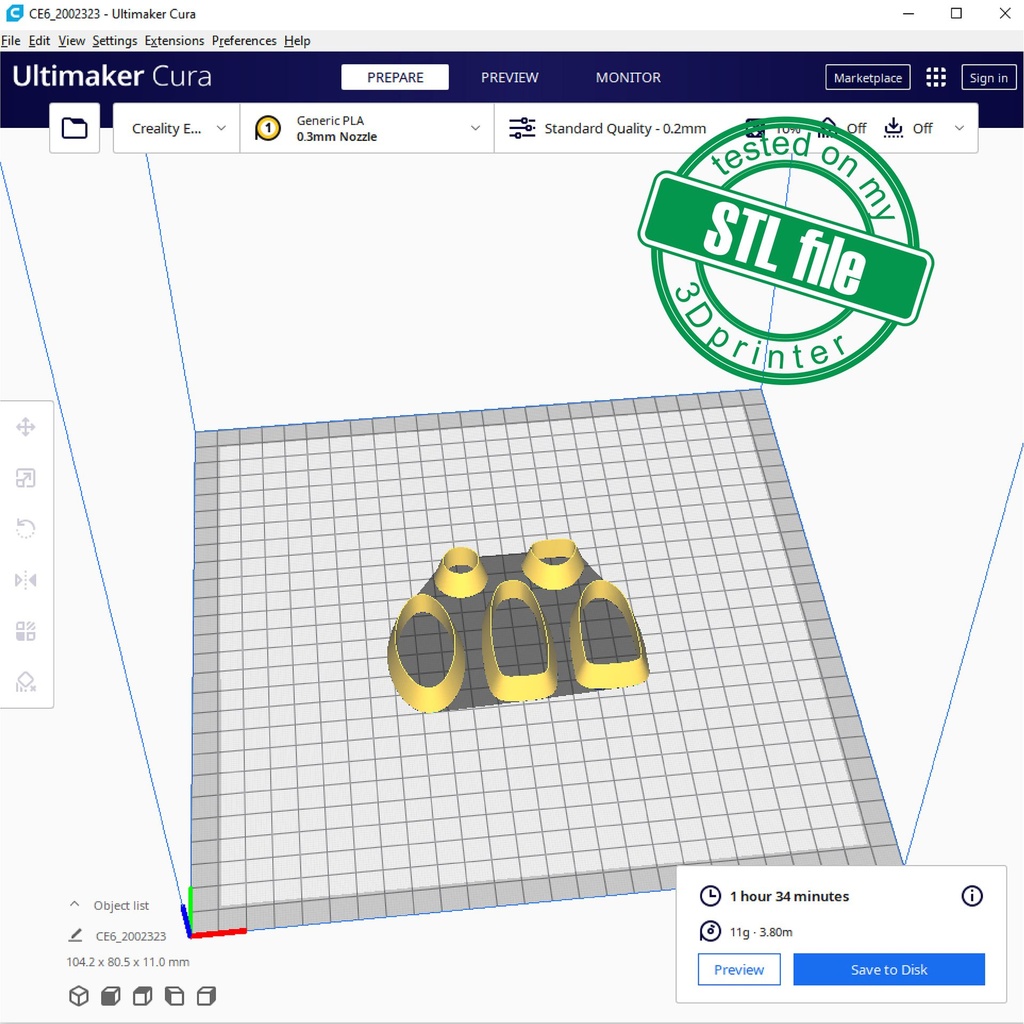
Task: Select the Support Blocker tool
Action: [26, 682]
